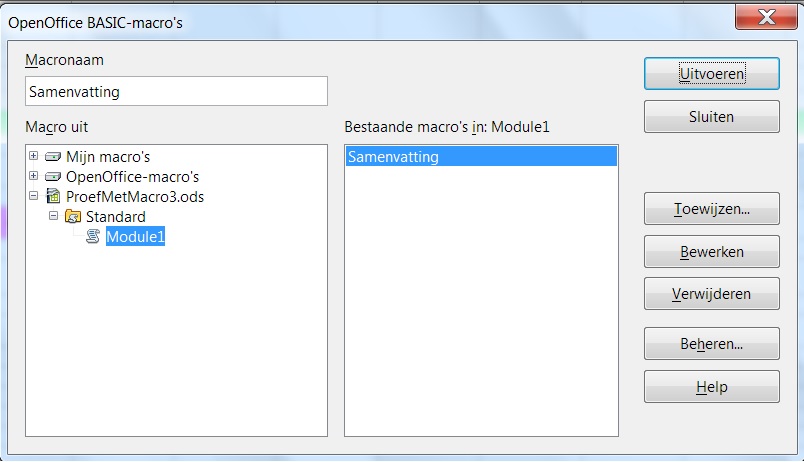Run the macro with Uitvoeren button
This screenshot has width=804, height=462.
pyautogui.click(x=711, y=73)
